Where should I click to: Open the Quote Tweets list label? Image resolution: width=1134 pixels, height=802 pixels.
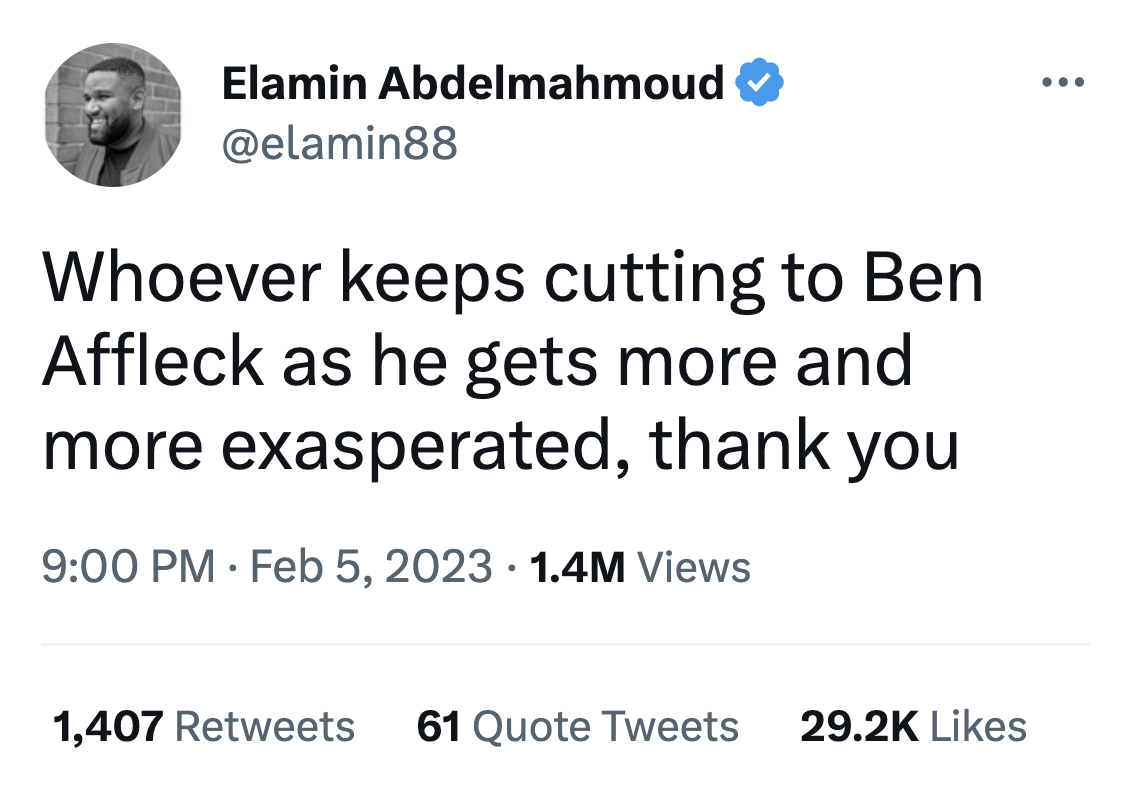click(x=605, y=726)
